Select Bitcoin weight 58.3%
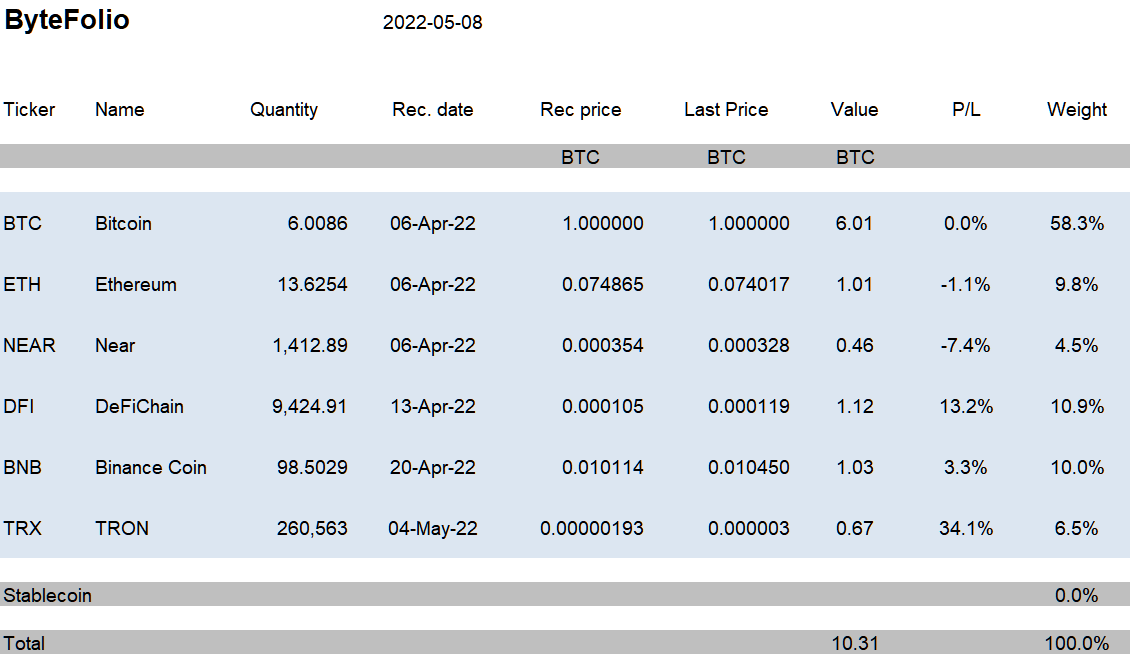 (1077, 223)
